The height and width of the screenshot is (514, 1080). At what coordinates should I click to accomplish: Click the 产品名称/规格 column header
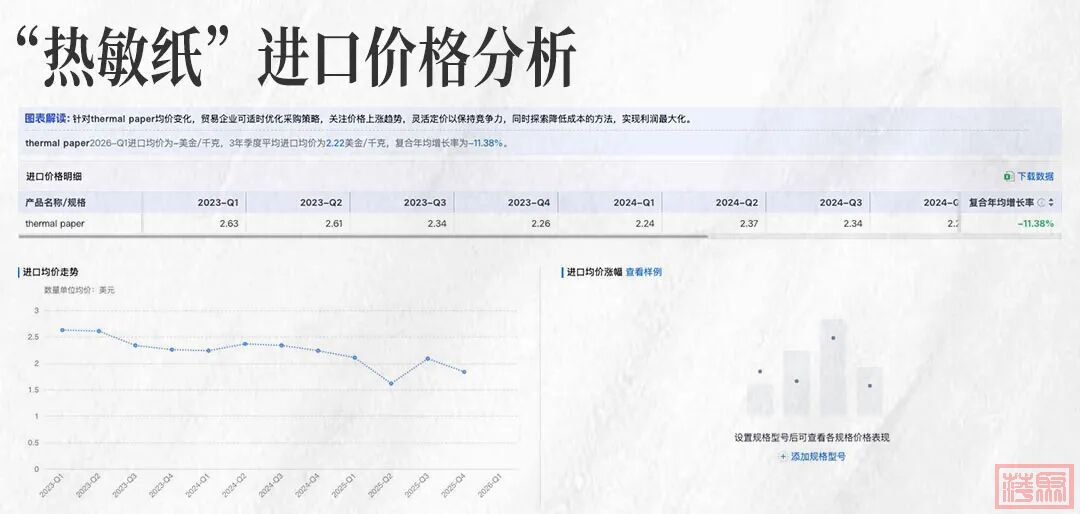[x=56, y=202]
